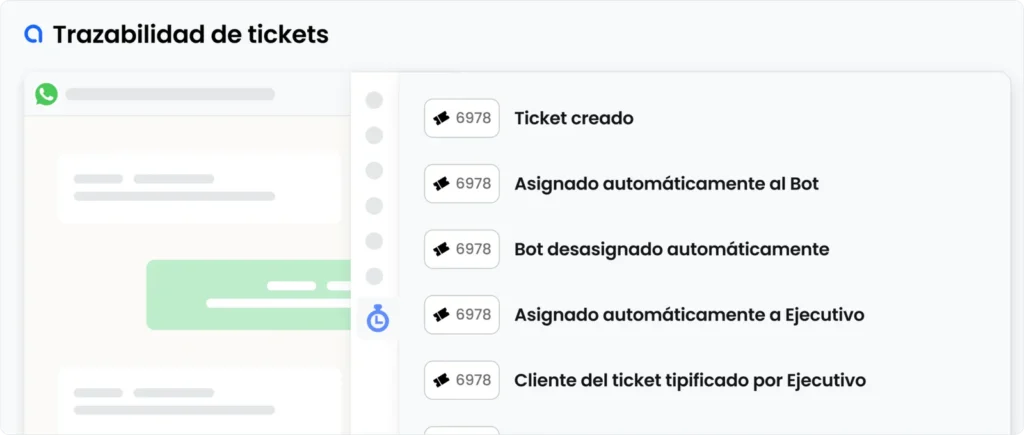Click ticket badge beside Asignado automáticamente al Bot
This screenshot has width=1024, height=435.
[x=462, y=184]
